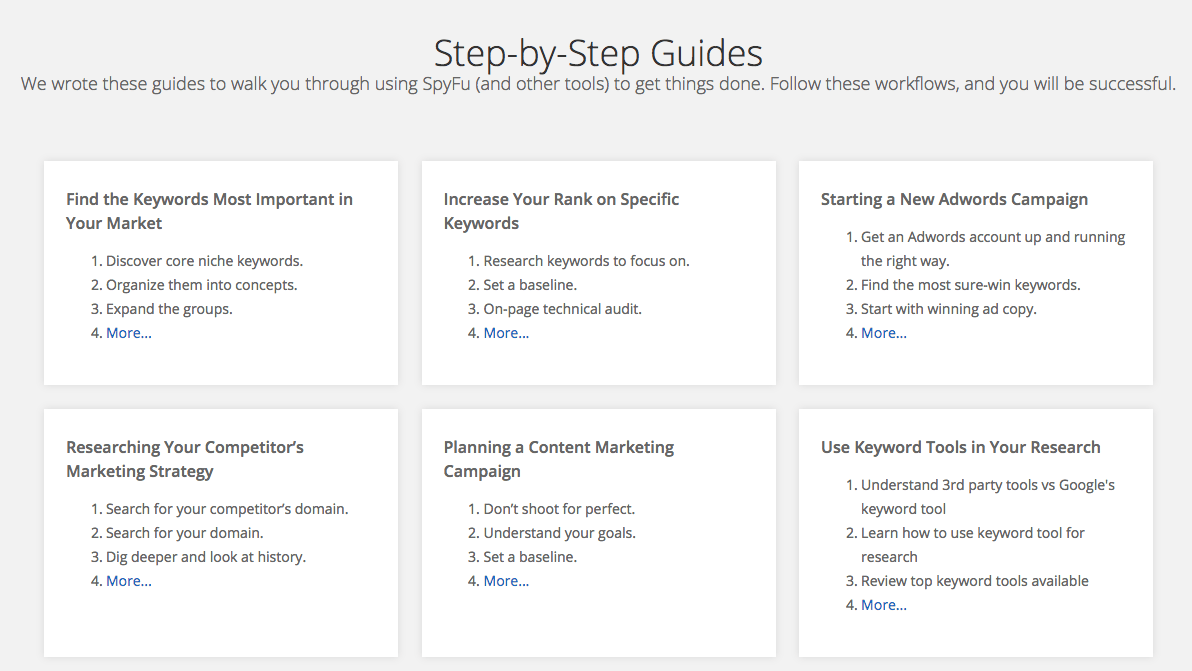The width and height of the screenshot is (1192, 671).
Task: Select 'Find the most sure-win keywords' step
Action: pos(970,285)
